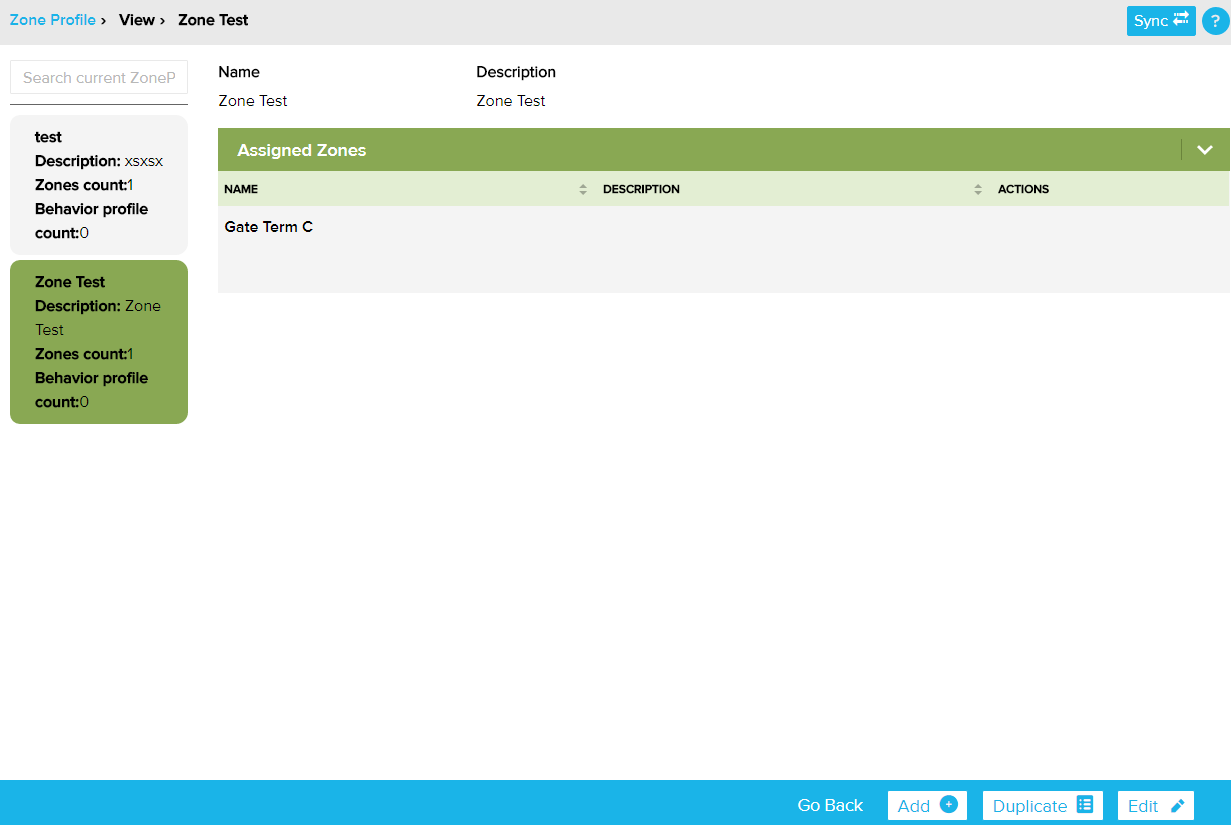
Task: Collapse the Assigned Zones panel chevron
Action: (x=1204, y=149)
